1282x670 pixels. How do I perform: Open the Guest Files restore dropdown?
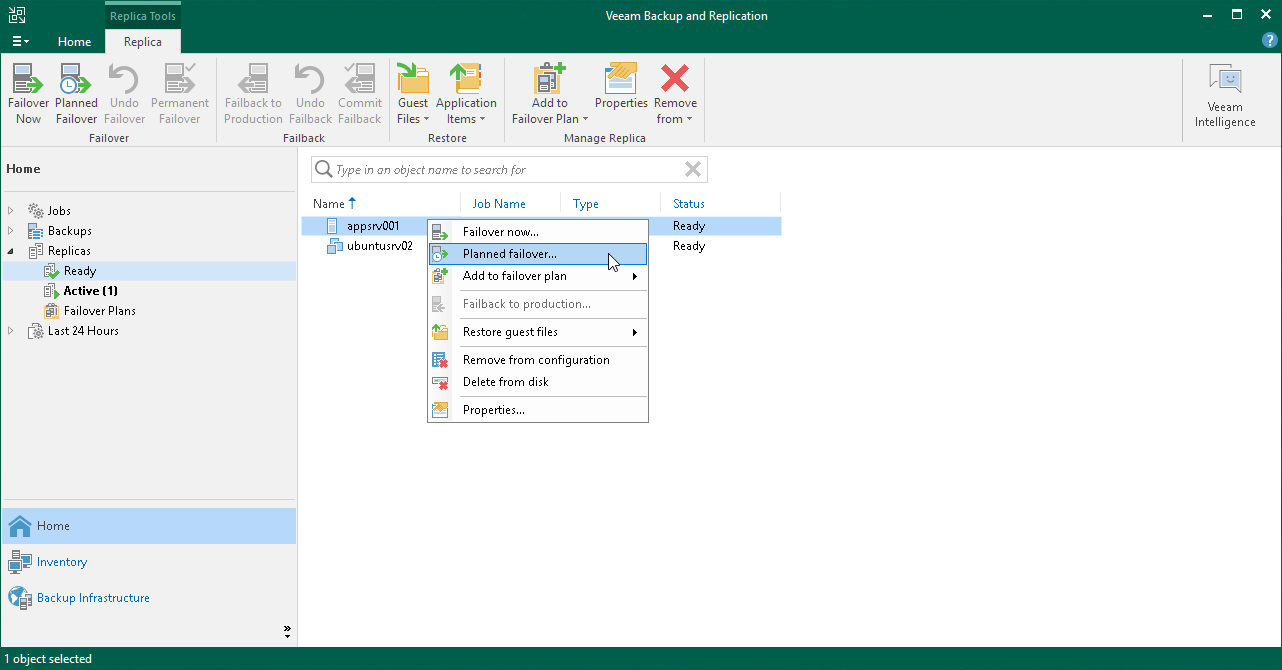[413, 94]
